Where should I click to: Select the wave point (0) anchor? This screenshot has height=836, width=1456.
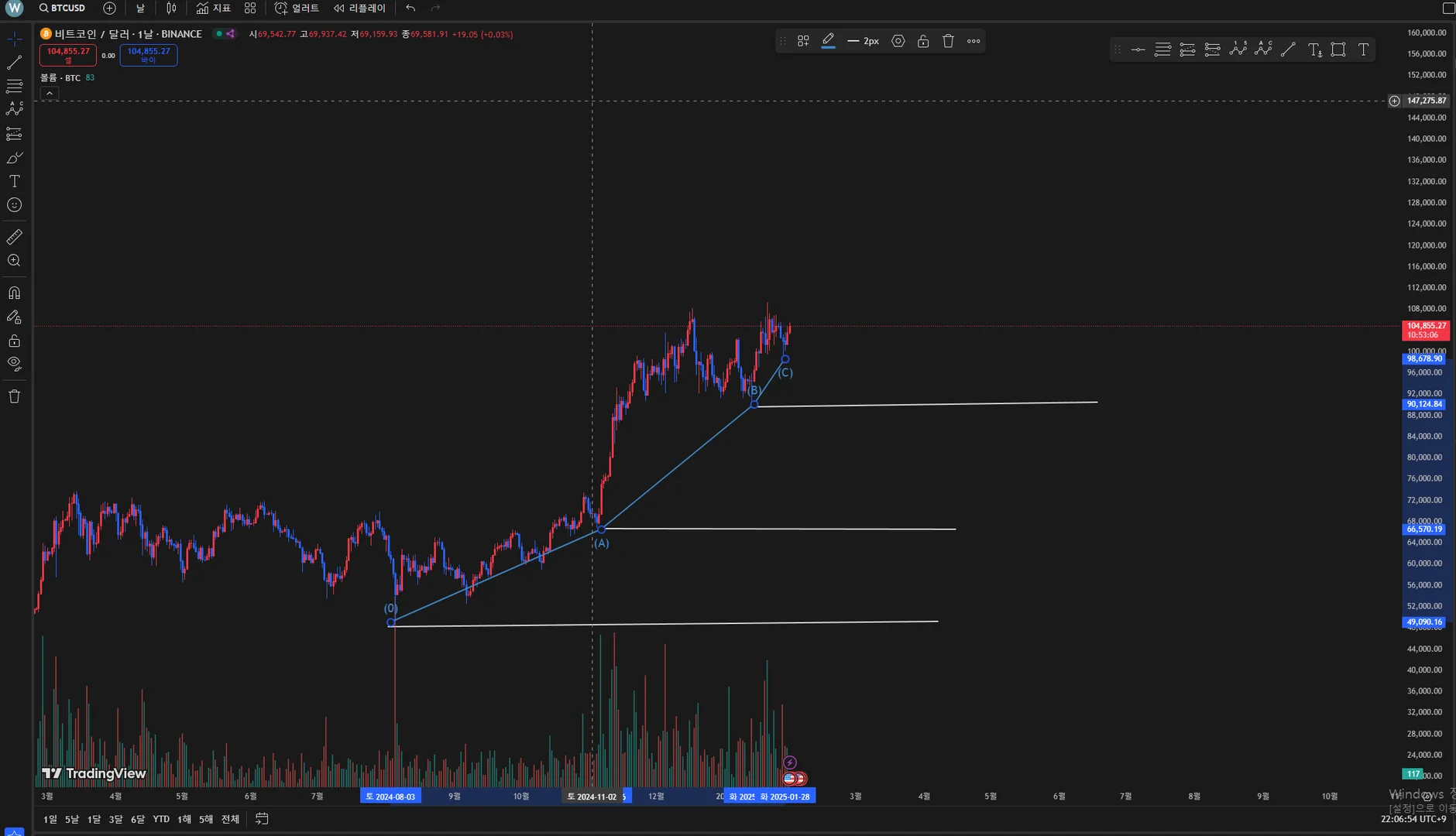point(391,622)
